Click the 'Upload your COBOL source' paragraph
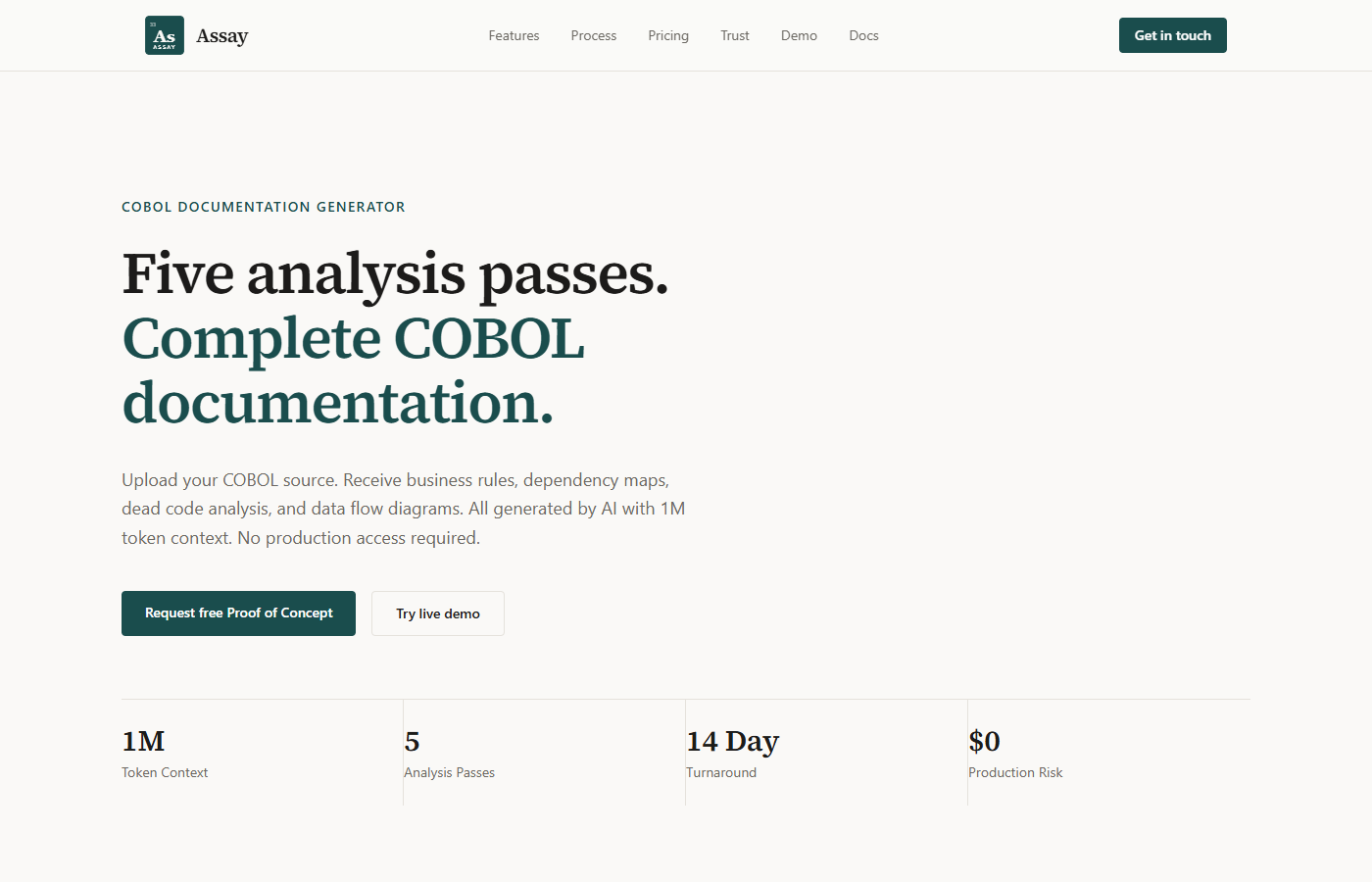This screenshot has width=1372, height=882. point(404,509)
